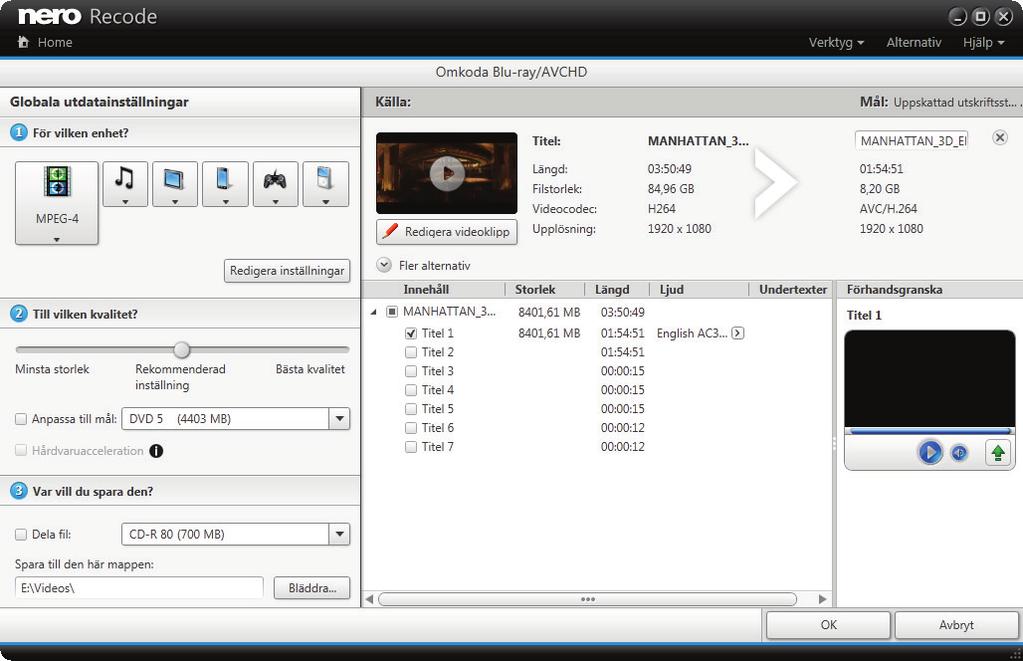Open MPEG-4 profile dropdown arrow

[57, 239]
